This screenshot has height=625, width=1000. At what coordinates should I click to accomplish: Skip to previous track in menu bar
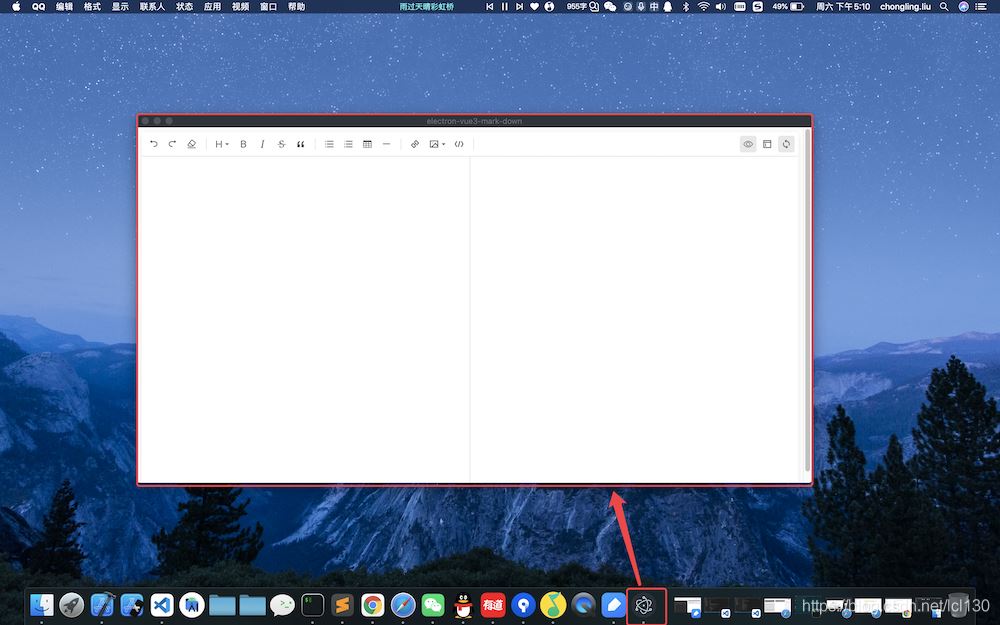coord(490,6)
